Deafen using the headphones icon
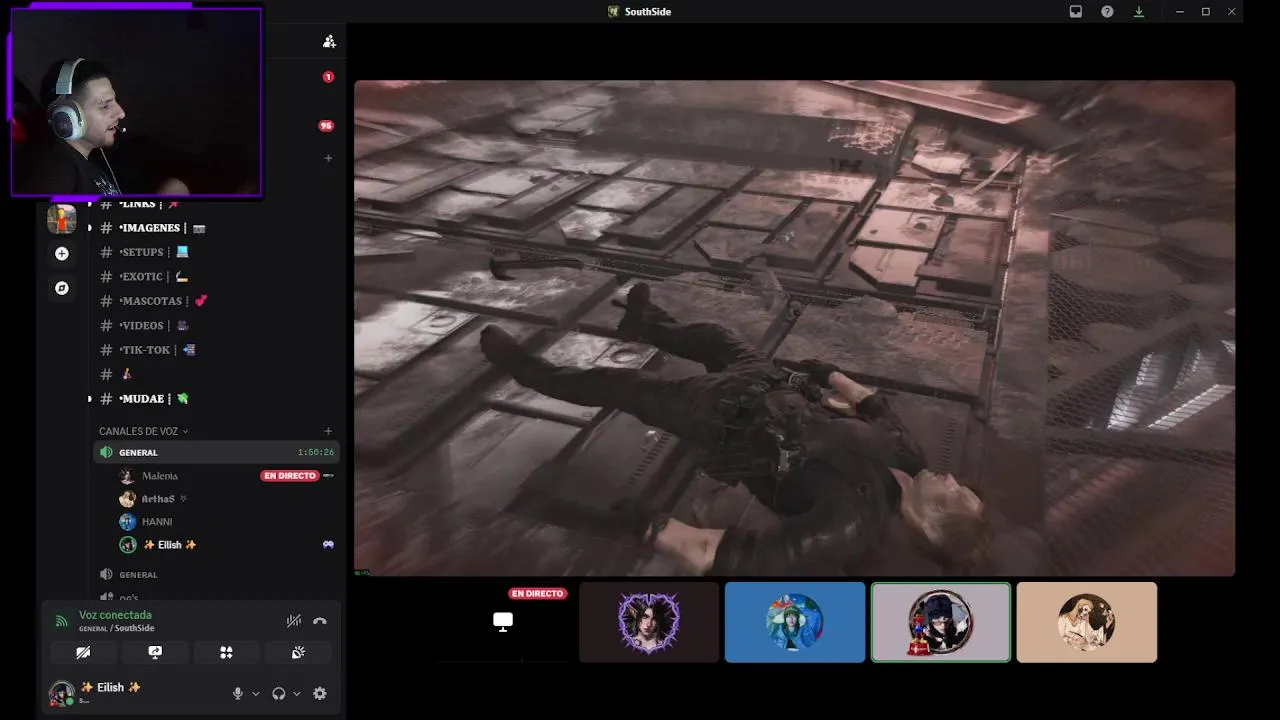Image resolution: width=1280 pixels, height=720 pixels. click(x=279, y=693)
